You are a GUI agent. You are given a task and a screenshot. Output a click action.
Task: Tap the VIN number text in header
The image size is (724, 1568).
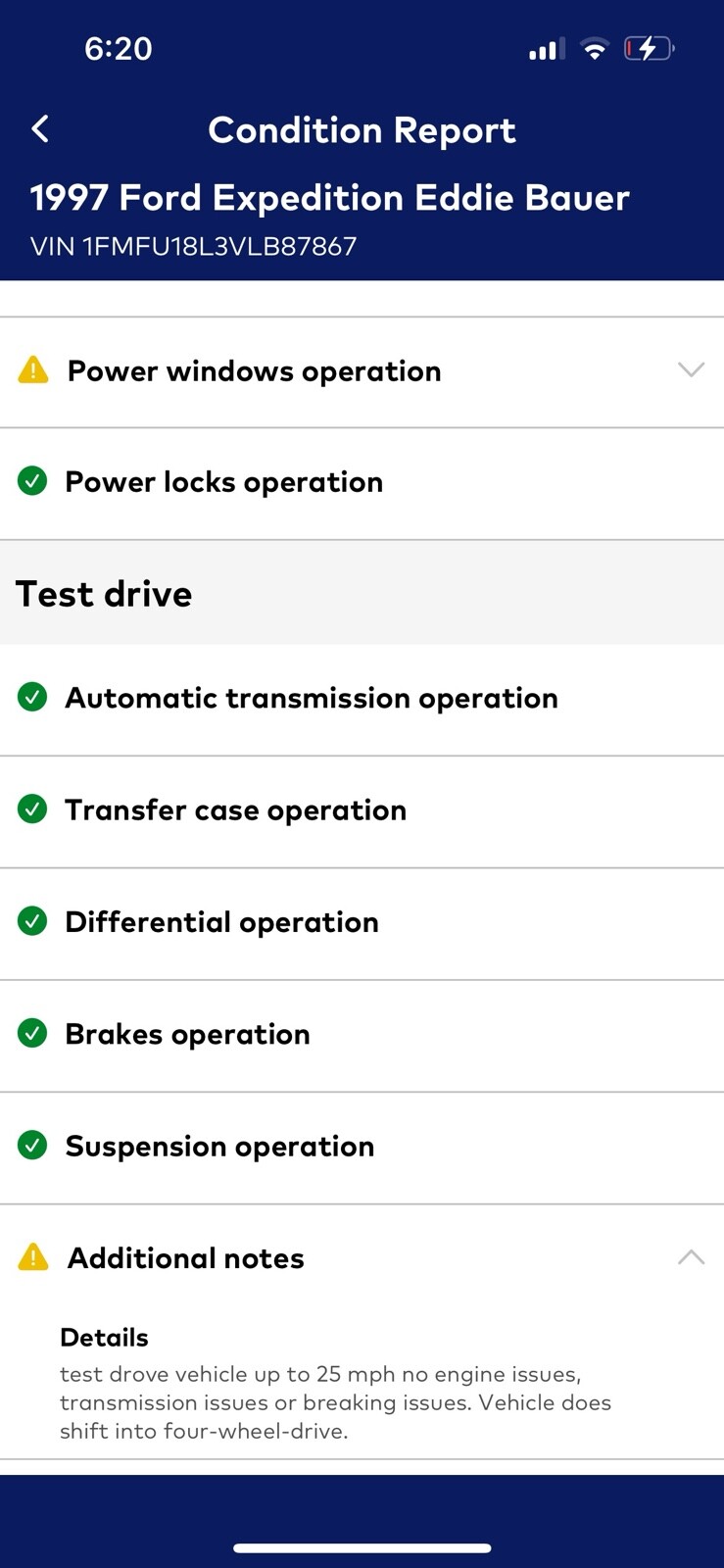[x=193, y=246]
